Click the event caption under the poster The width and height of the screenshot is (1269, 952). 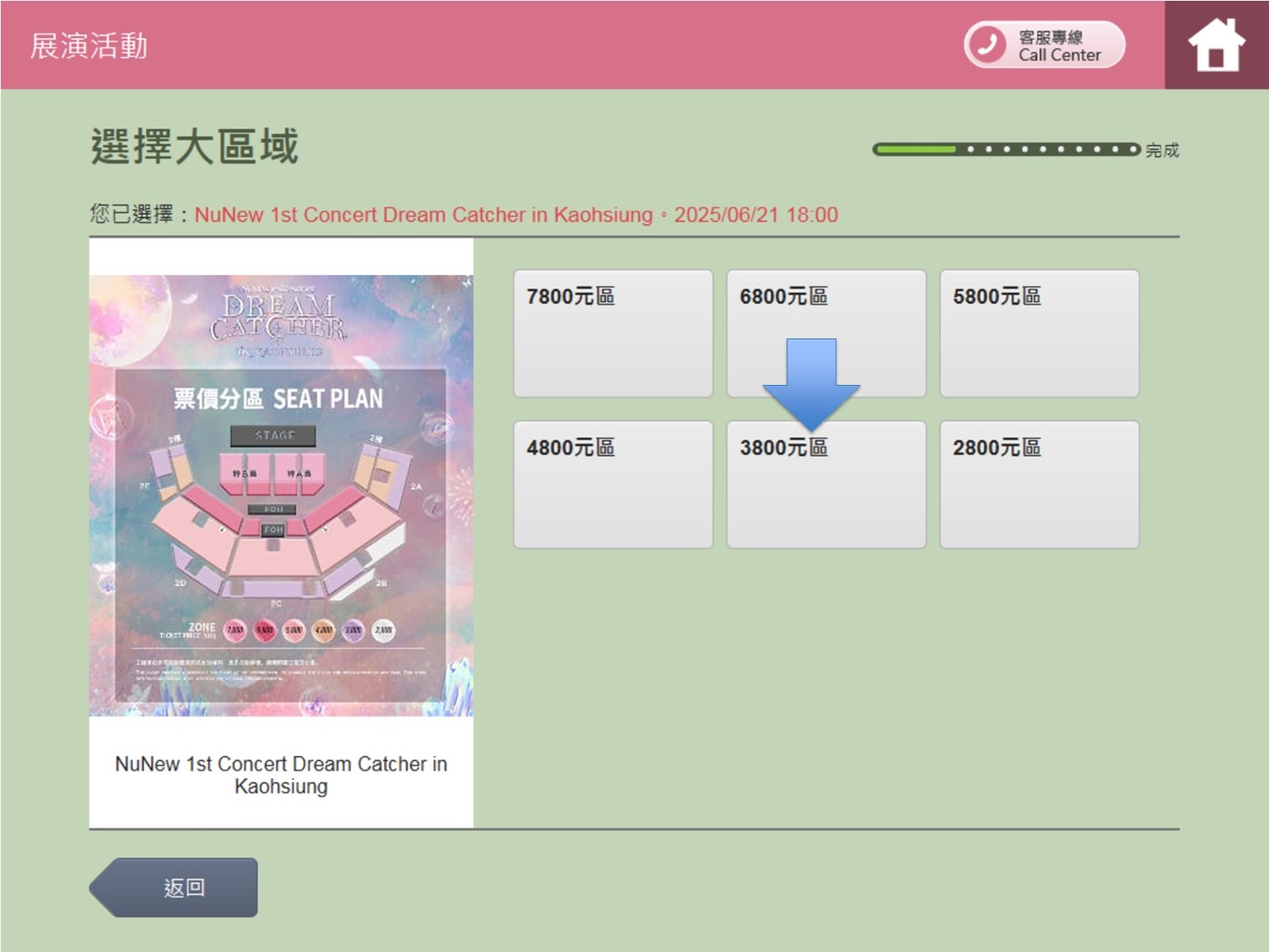click(x=281, y=774)
